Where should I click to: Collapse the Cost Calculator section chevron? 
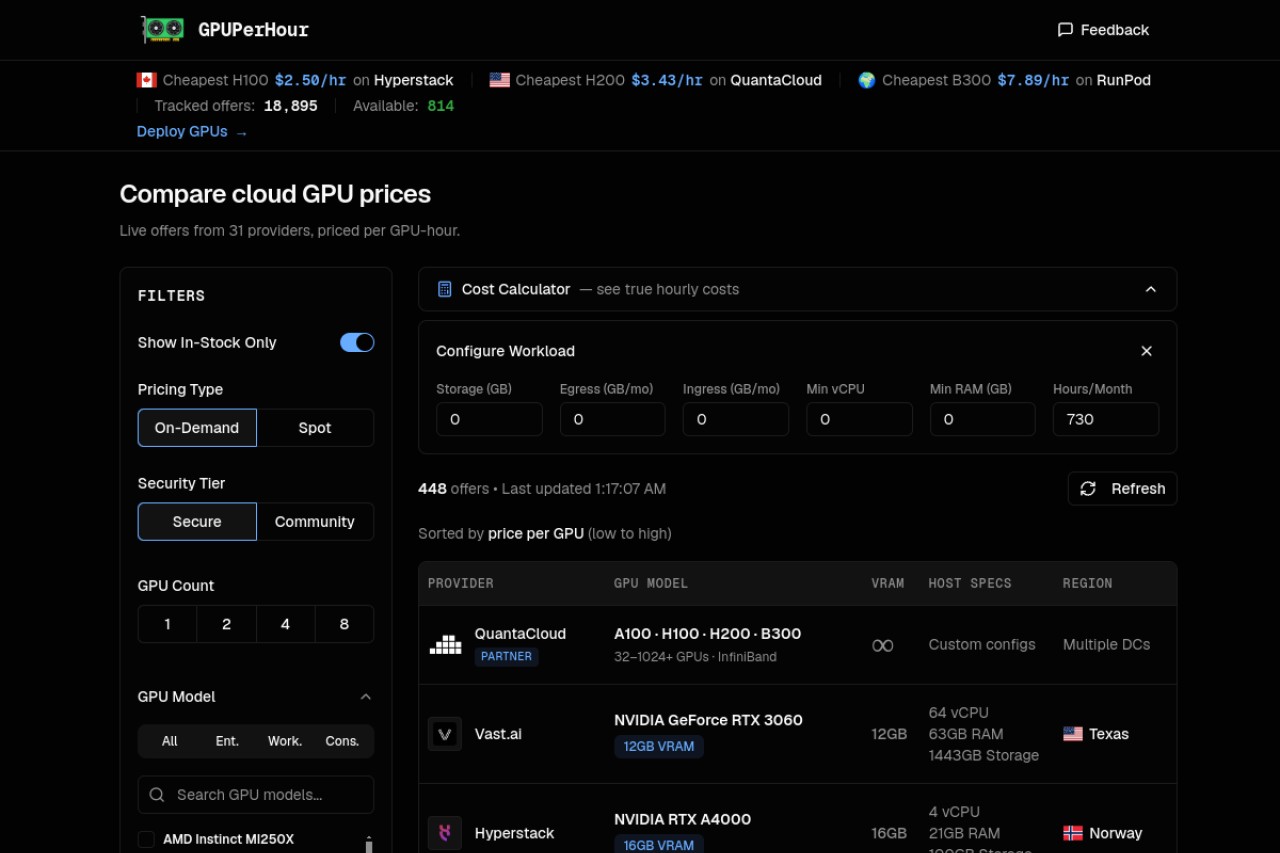point(1151,289)
